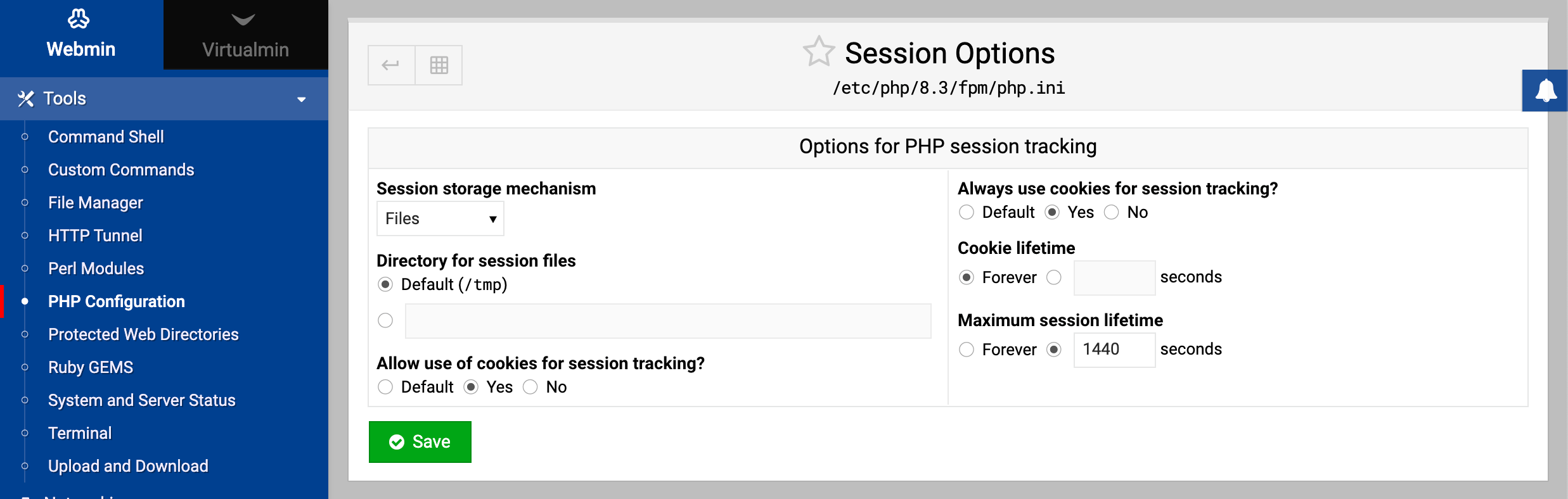Open the session storage mechanism dropdown
The image size is (1568, 499).
click(x=440, y=218)
